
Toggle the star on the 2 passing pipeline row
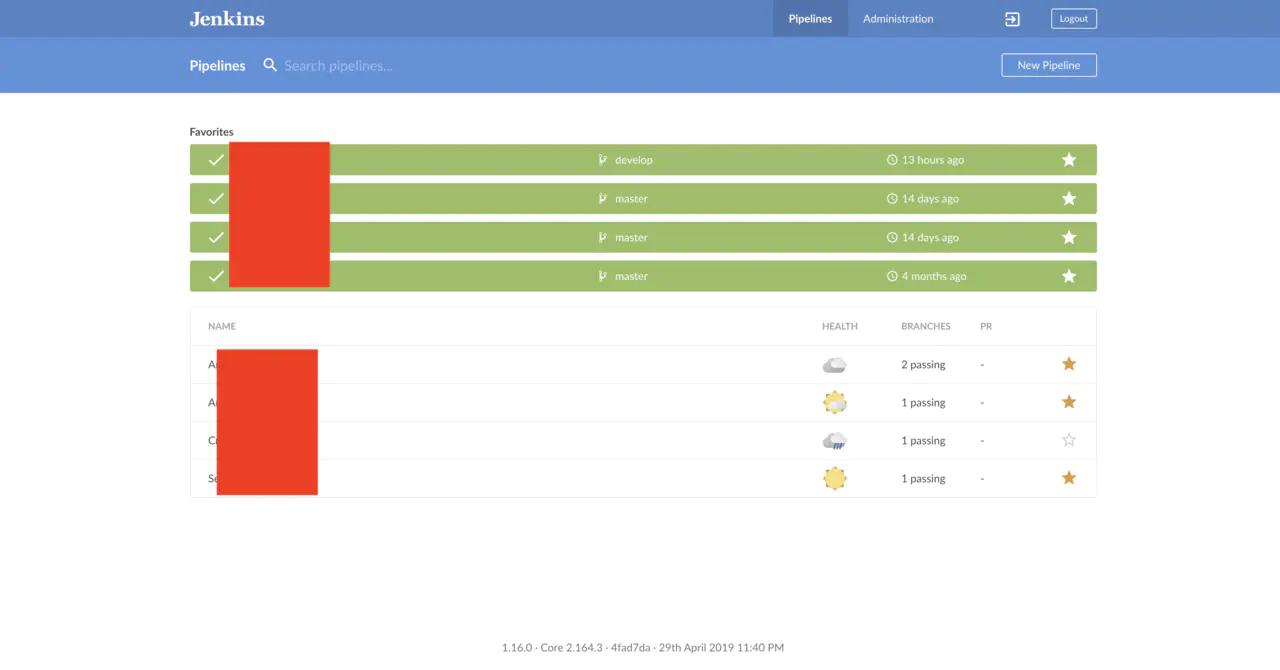click(x=1069, y=364)
